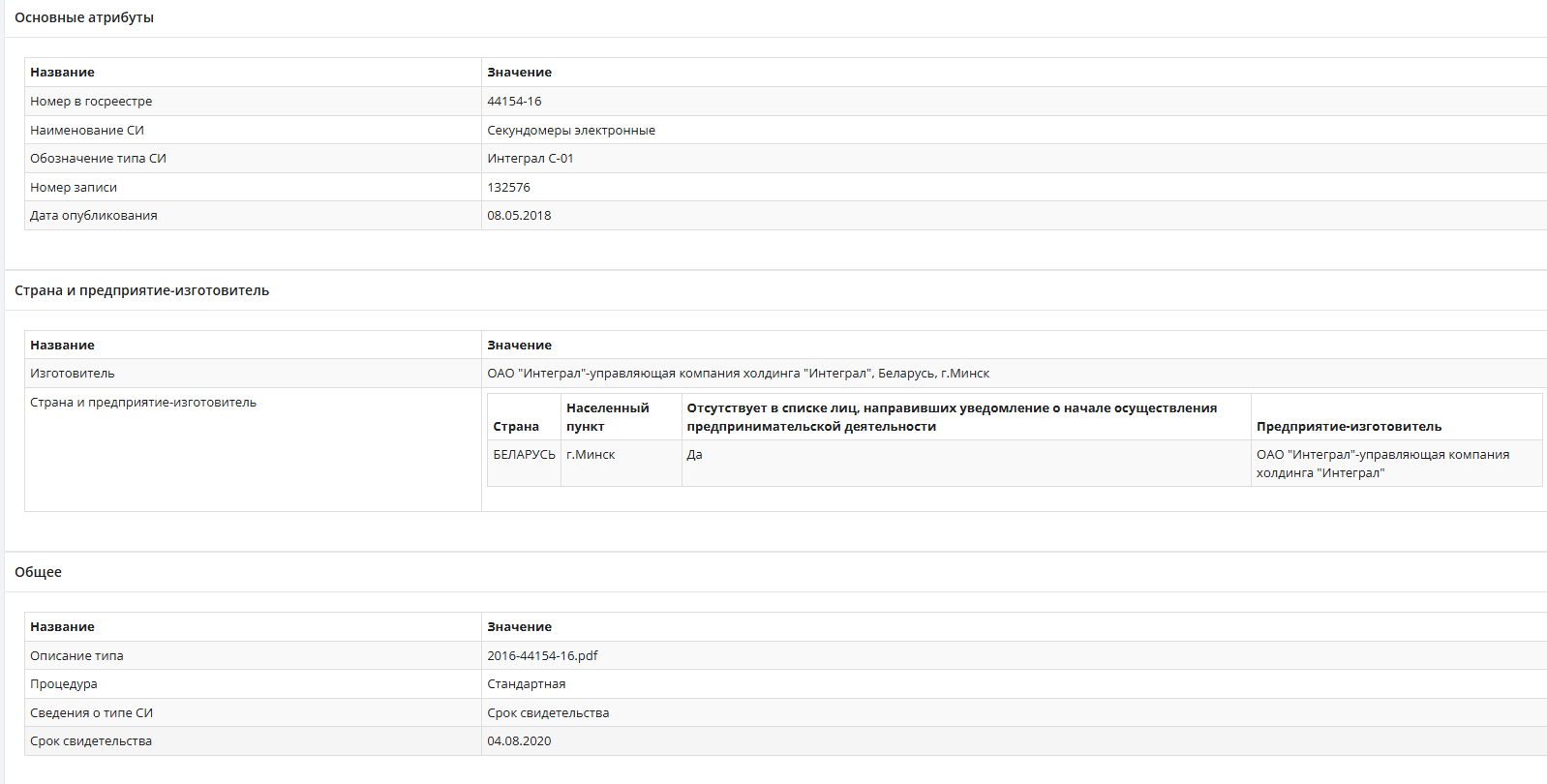The height and width of the screenshot is (784, 1547).
Task: Click the 'Населенный пункт' column header
Action: 607,417
